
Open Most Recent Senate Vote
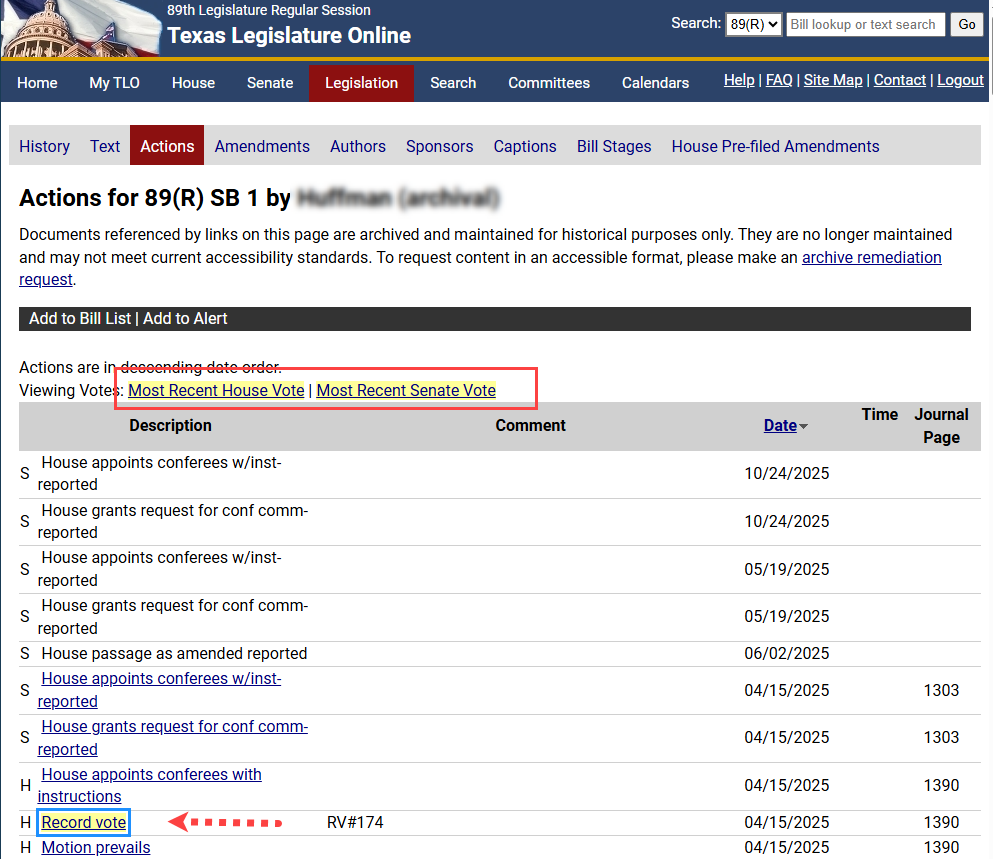coord(405,390)
